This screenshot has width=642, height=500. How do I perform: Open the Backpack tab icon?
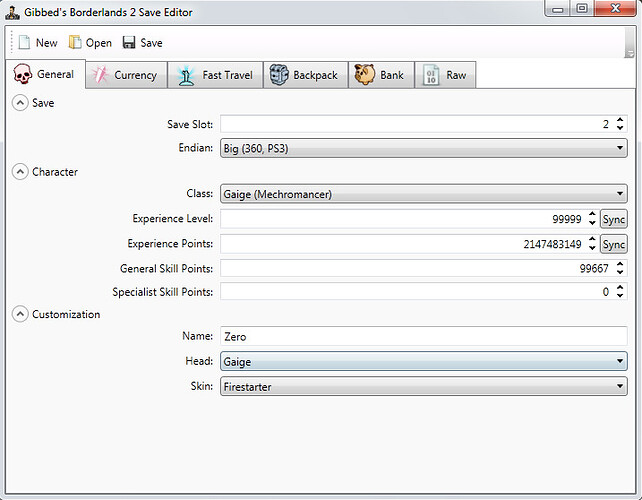(279, 75)
